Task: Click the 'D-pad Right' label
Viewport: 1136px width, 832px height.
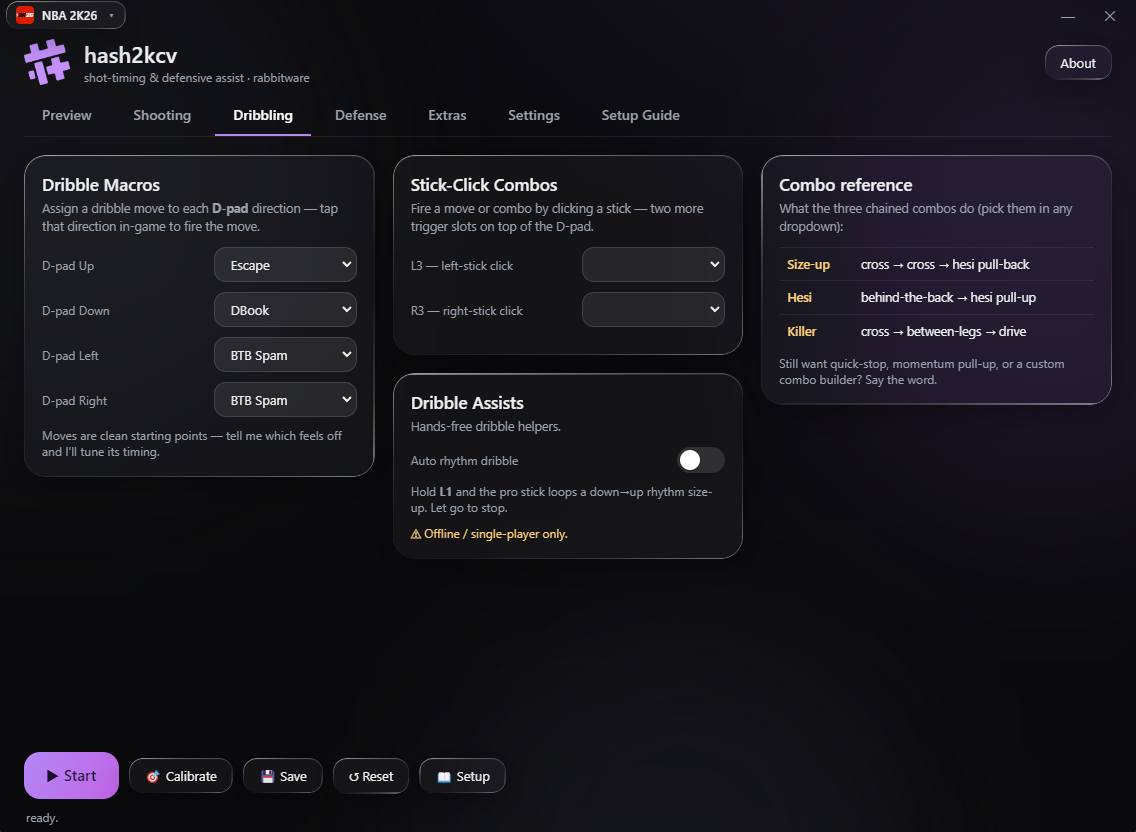Action: pos(75,401)
